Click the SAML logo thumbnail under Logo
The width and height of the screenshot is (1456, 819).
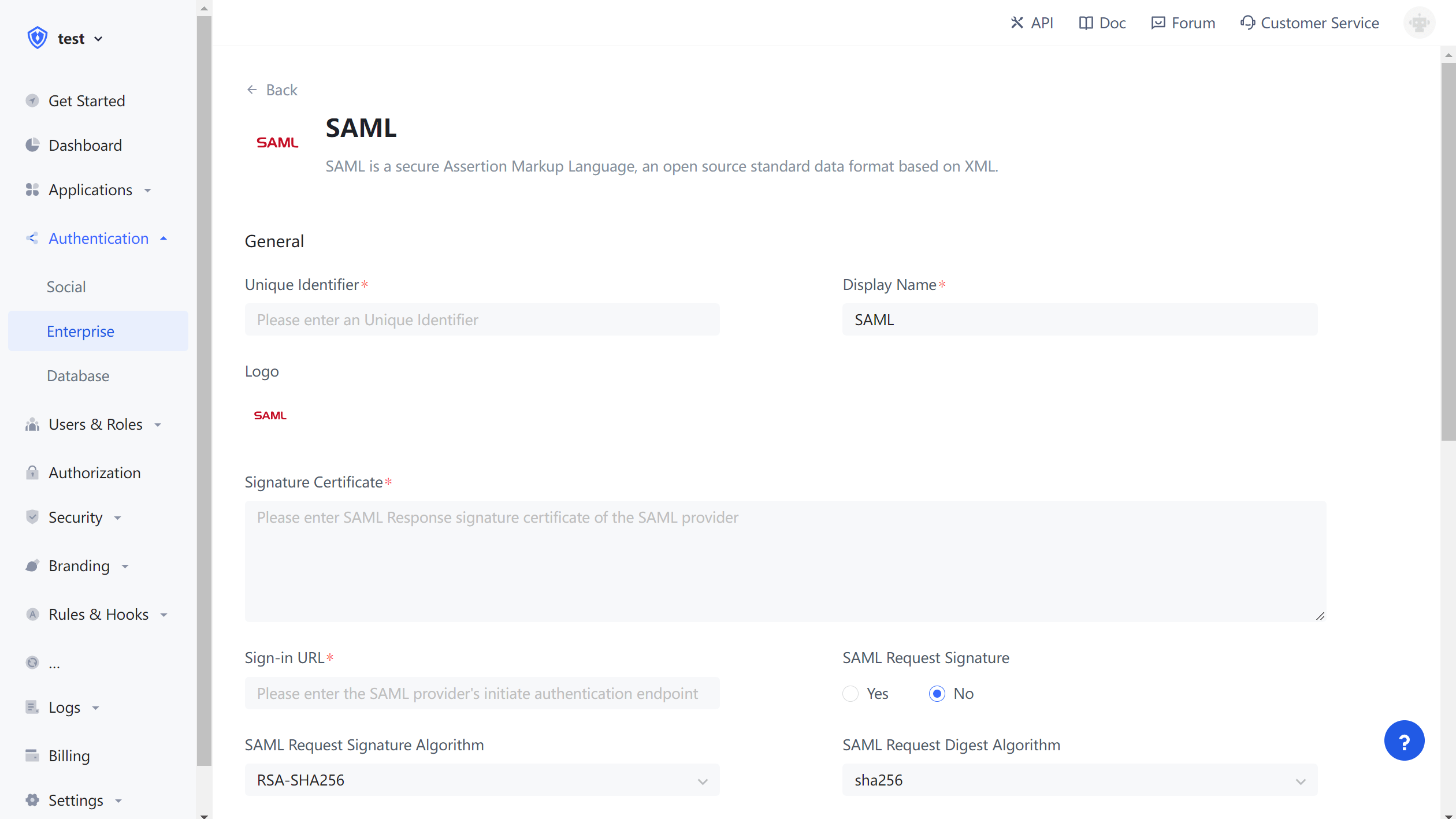[x=270, y=415]
